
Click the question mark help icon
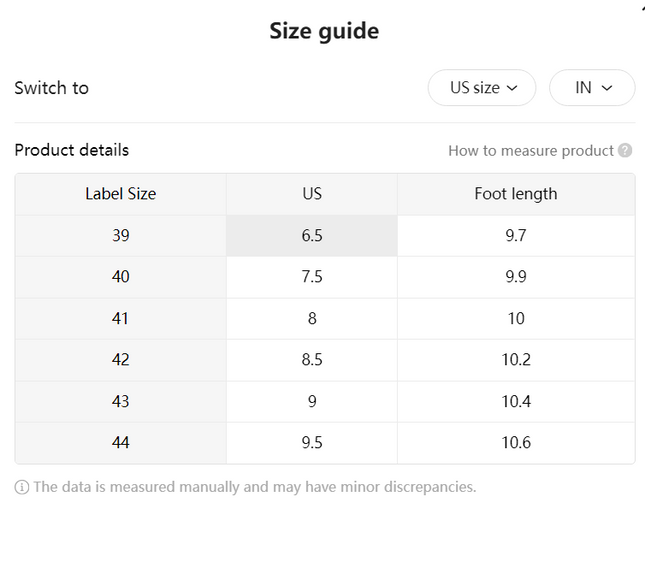(625, 151)
